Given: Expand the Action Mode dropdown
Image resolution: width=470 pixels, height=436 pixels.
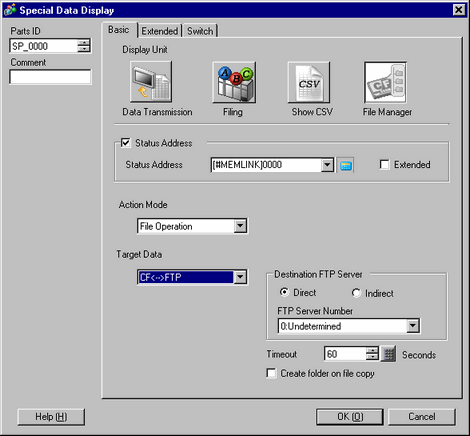Looking at the screenshot, I should click(x=240, y=226).
